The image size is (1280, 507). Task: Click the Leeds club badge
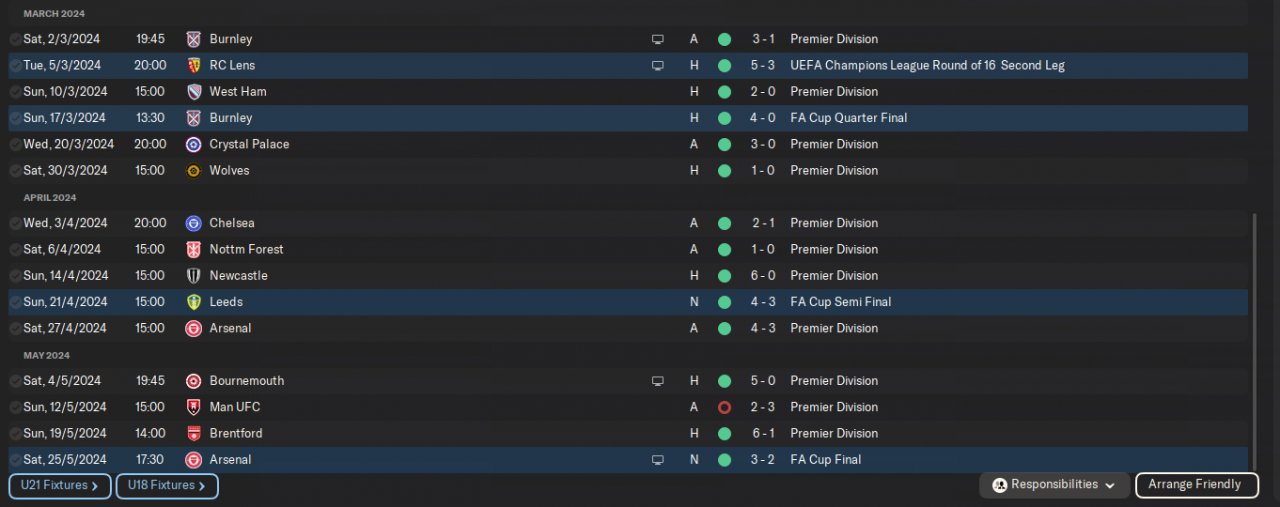194,301
